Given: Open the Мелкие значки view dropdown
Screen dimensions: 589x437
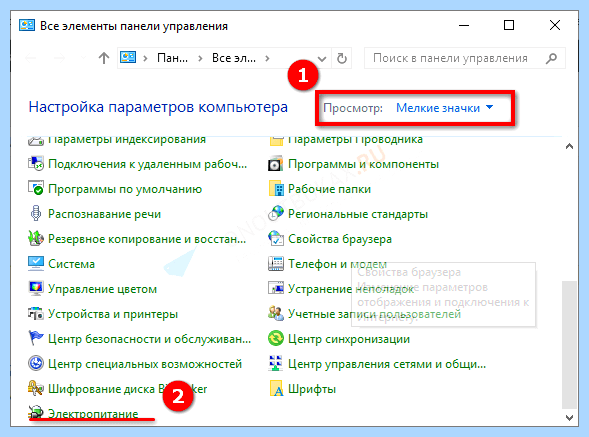Looking at the screenshot, I should click(x=444, y=108).
